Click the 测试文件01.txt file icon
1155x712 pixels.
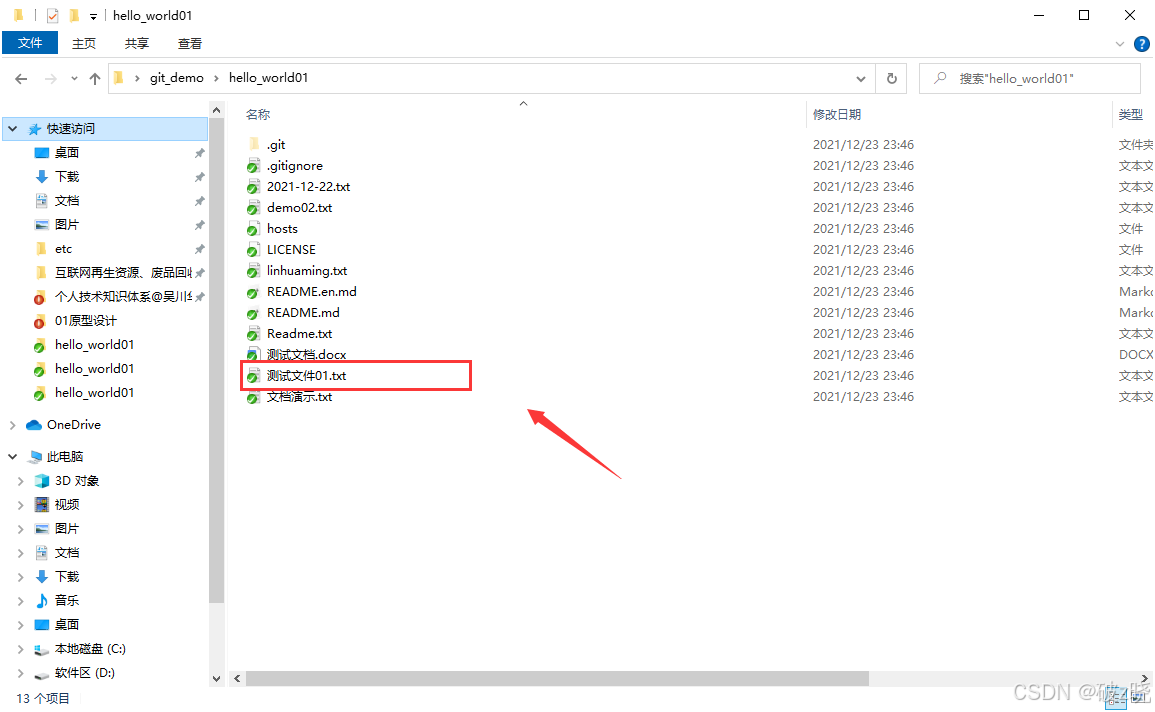[x=253, y=376]
